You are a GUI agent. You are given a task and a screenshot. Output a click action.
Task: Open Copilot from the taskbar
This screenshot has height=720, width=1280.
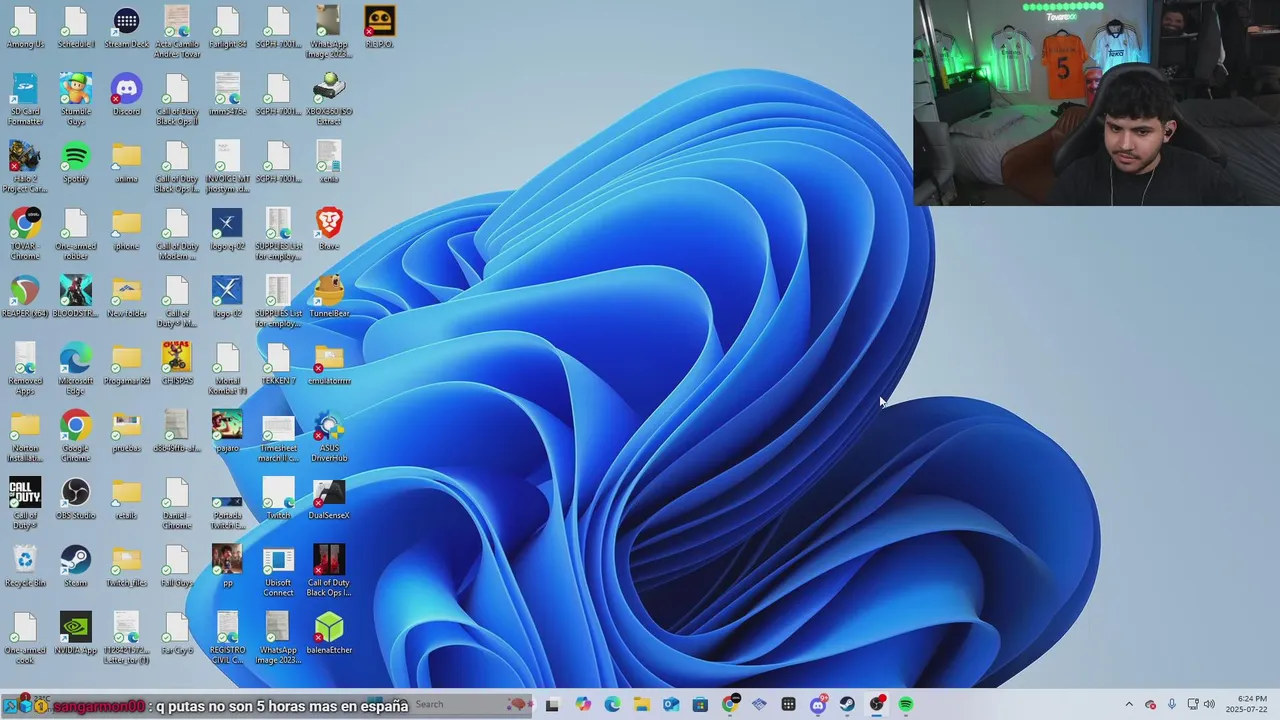point(583,705)
